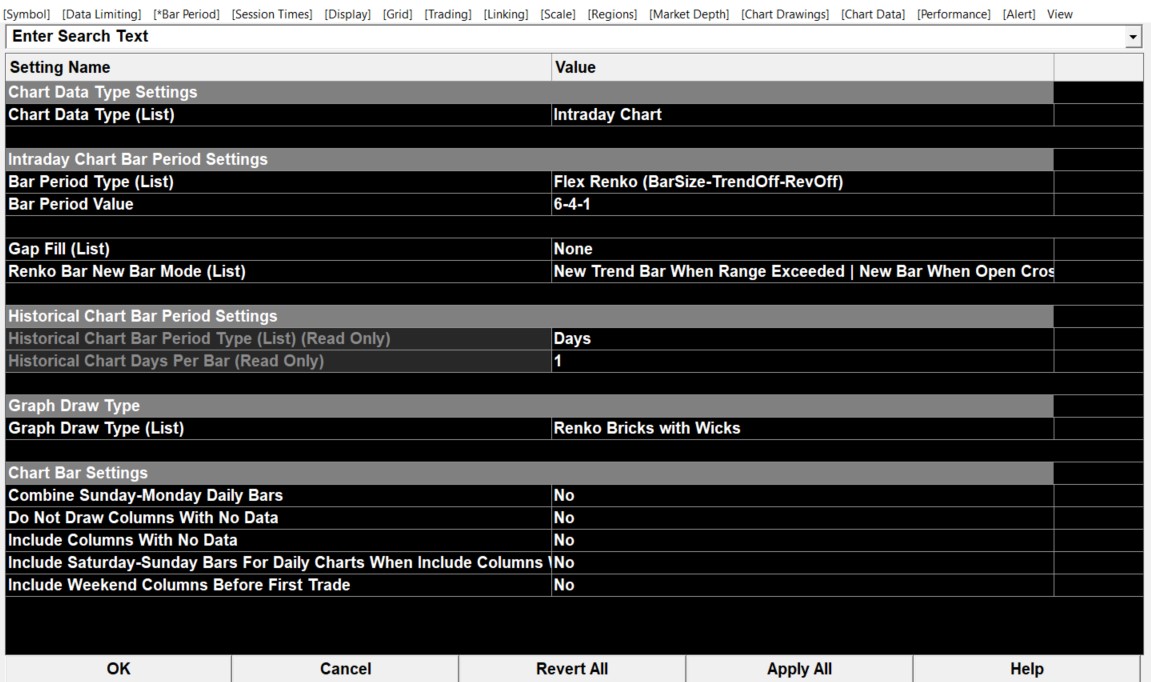Select the Bar Period Type (List) label
This screenshot has width=1151, height=682.
pyautogui.click(x=278, y=181)
